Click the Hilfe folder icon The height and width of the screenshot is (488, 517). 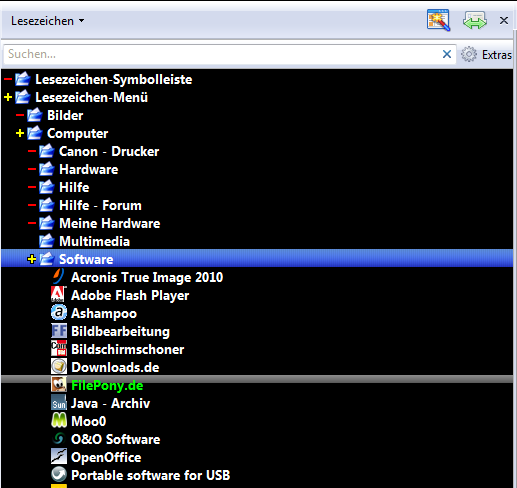47,187
